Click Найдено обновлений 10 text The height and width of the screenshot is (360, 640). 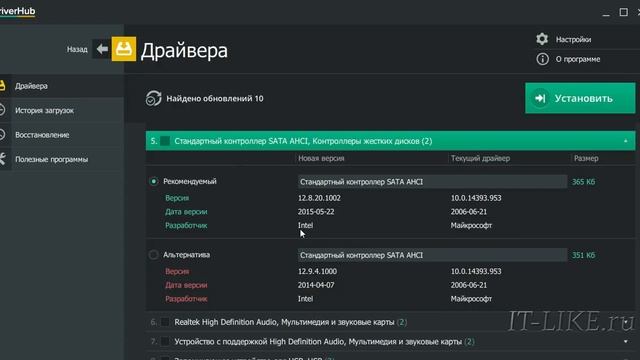[x=215, y=99]
